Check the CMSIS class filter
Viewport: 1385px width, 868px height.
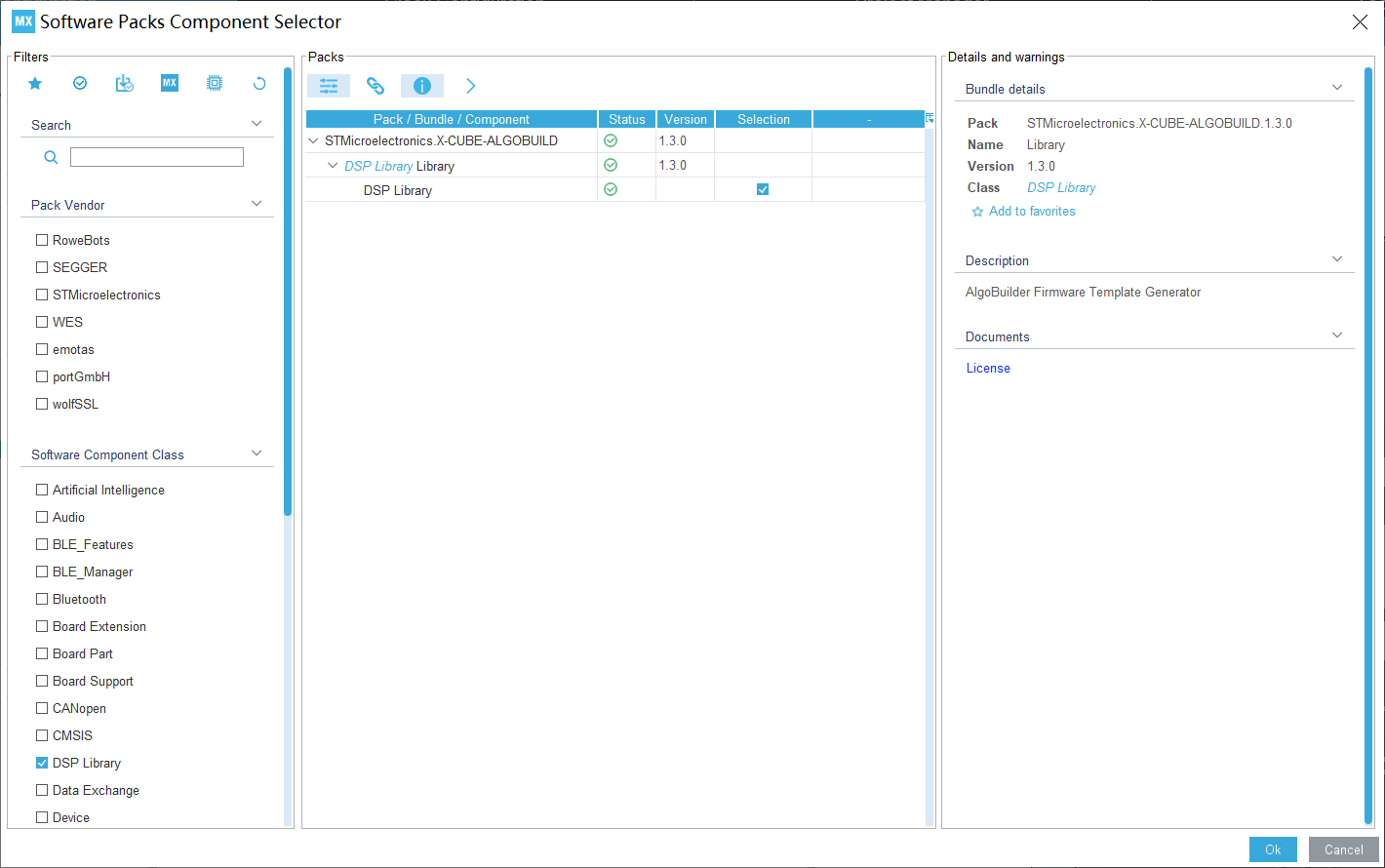[x=42, y=735]
